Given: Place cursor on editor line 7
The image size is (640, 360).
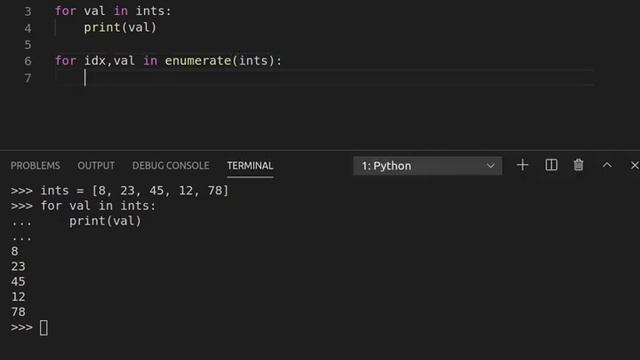Looking at the screenshot, I should point(324,78).
